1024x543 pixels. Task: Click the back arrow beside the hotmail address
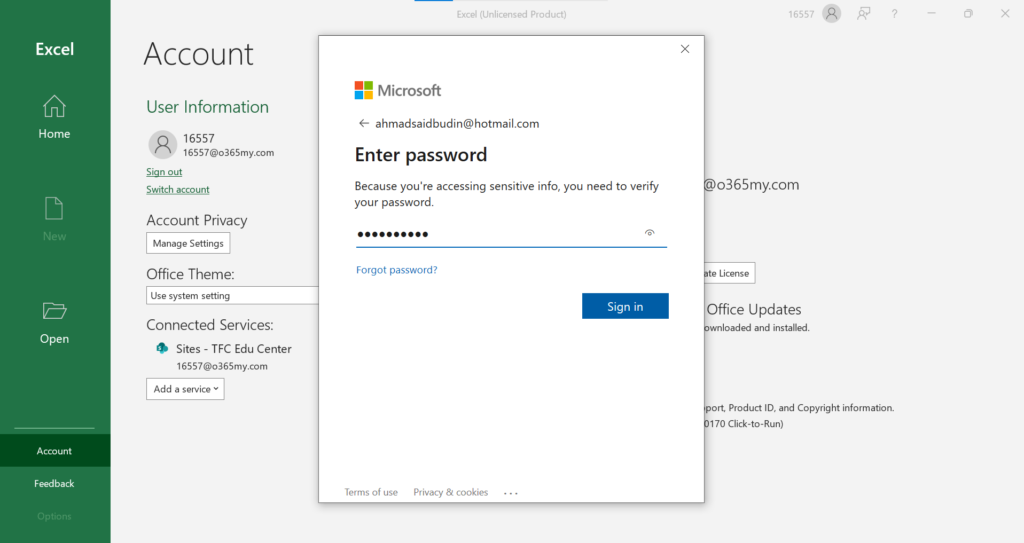point(364,123)
